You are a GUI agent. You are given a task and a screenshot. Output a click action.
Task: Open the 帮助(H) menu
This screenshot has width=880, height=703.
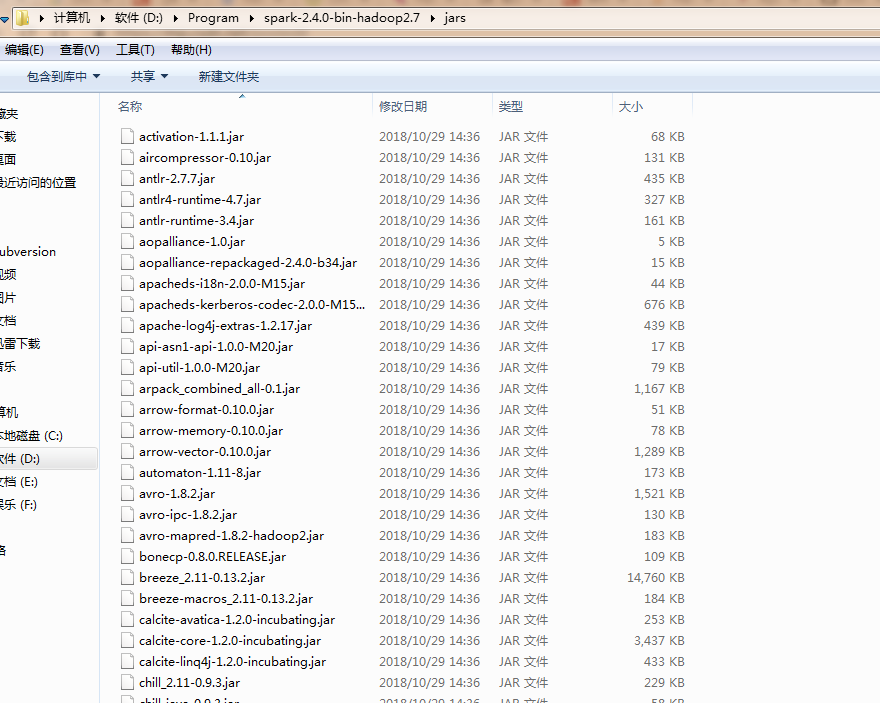click(191, 50)
